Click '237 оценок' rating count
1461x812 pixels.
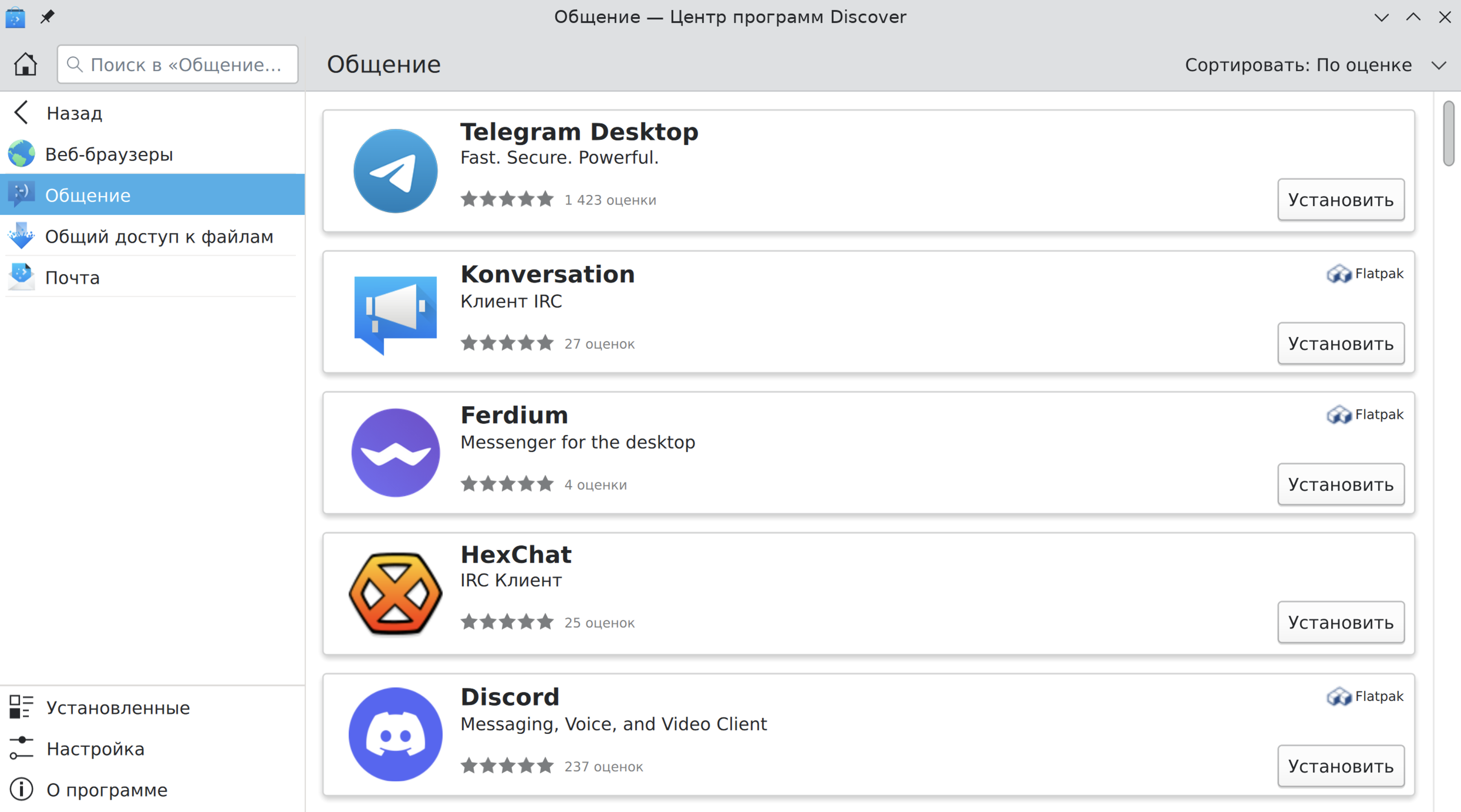pyautogui.click(x=603, y=767)
